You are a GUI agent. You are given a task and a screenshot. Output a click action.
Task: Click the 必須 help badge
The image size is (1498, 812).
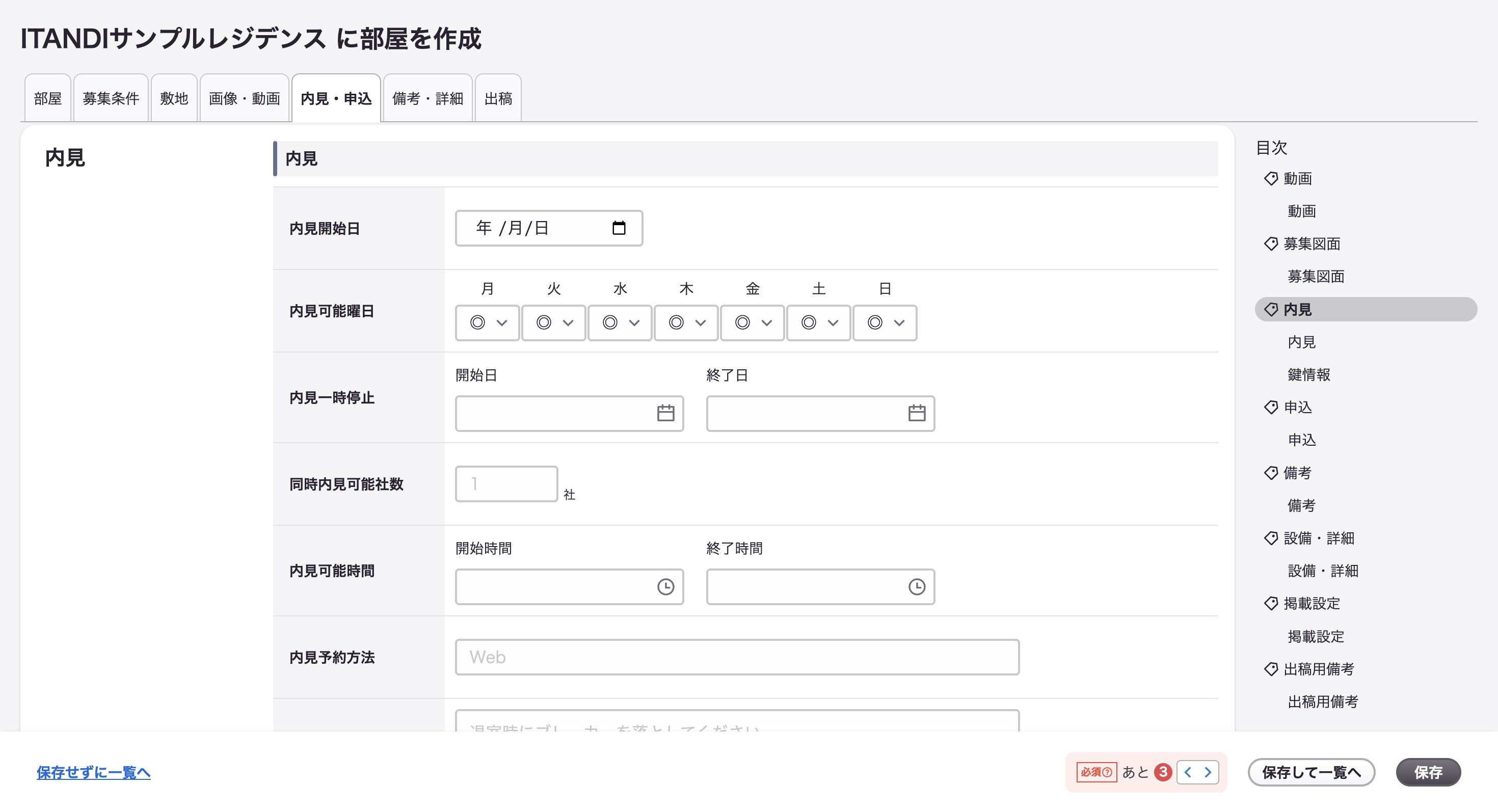coord(1096,772)
